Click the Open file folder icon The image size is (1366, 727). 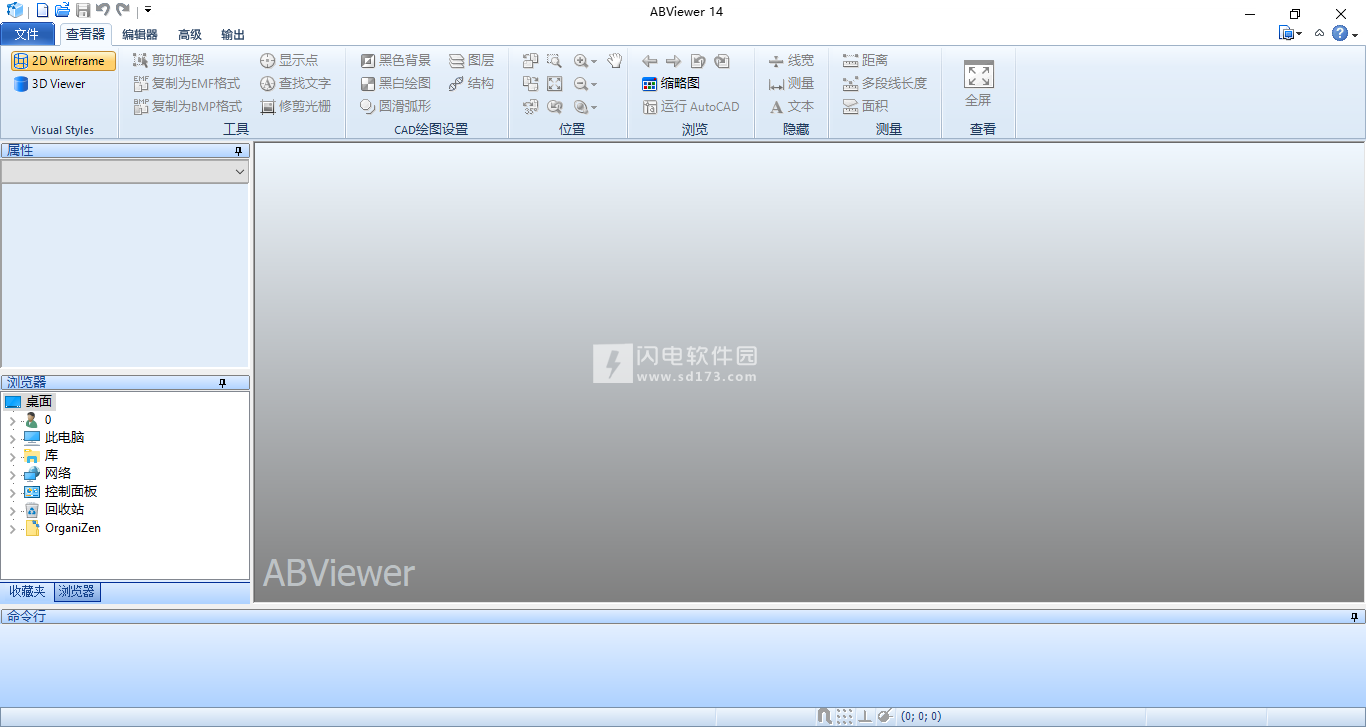tap(62, 10)
